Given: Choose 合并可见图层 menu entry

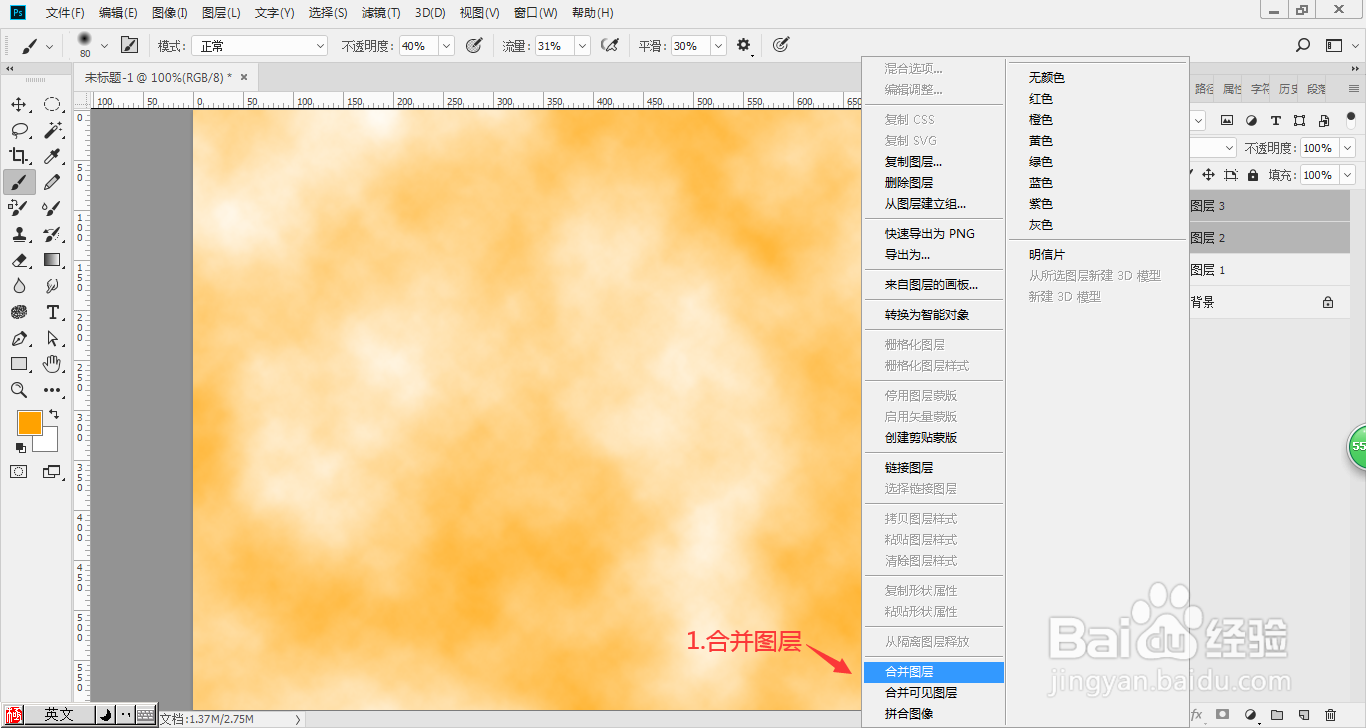Looking at the screenshot, I should pyautogui.click(x=933, y=693).
